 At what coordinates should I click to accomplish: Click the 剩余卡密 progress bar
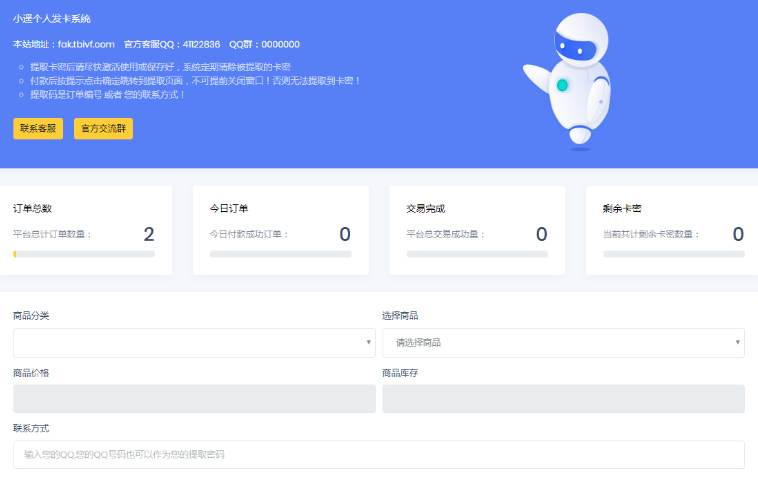pos(673,254)
